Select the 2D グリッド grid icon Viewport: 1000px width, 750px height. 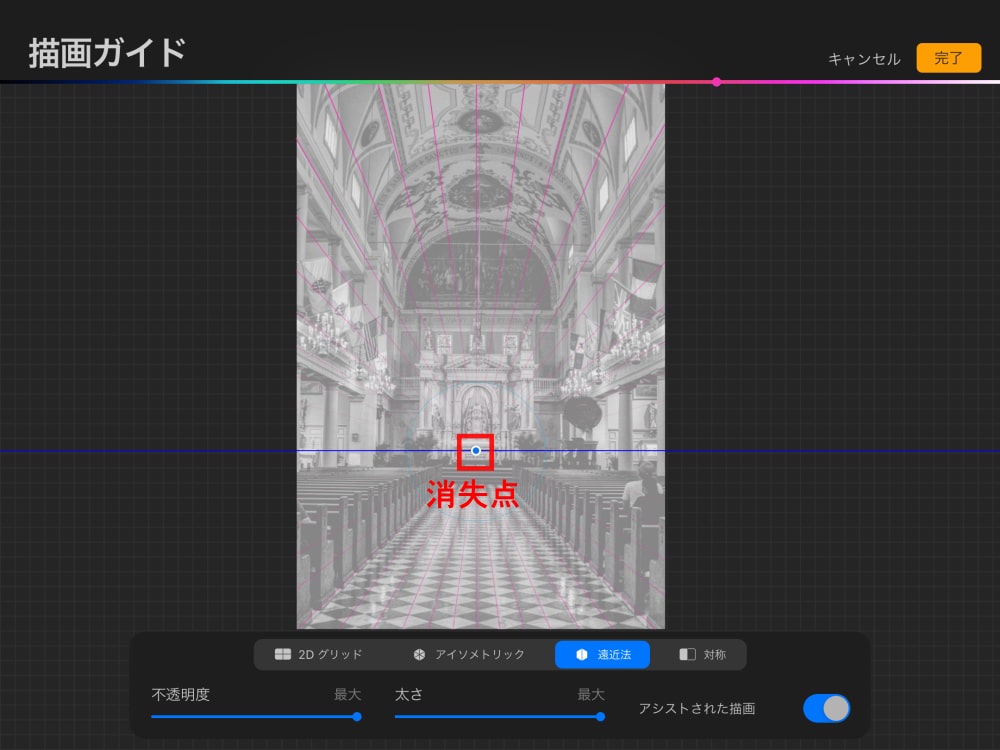click(x=285, y=655)
